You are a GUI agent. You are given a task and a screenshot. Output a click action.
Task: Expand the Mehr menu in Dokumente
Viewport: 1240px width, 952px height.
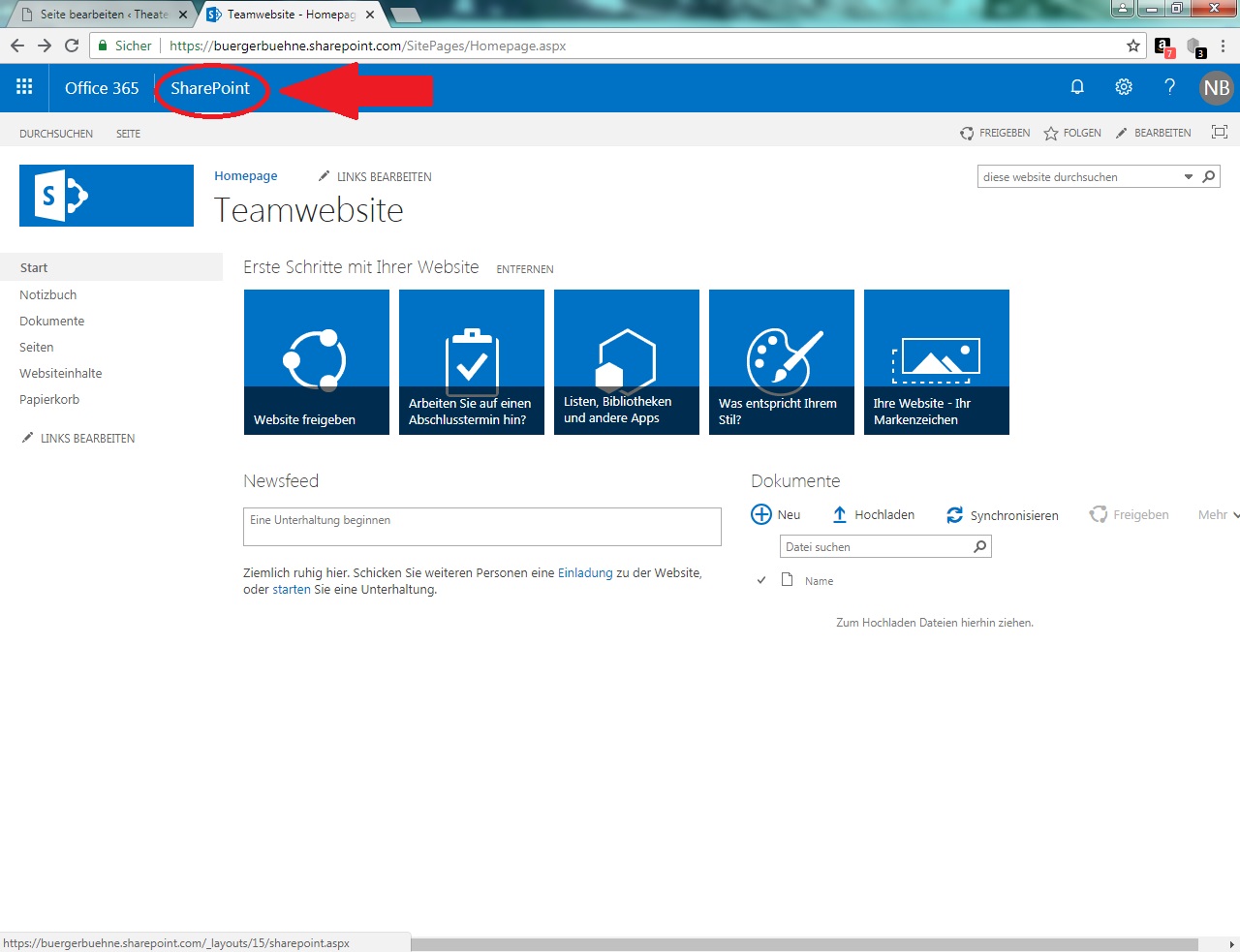[x=1218, y=515]
